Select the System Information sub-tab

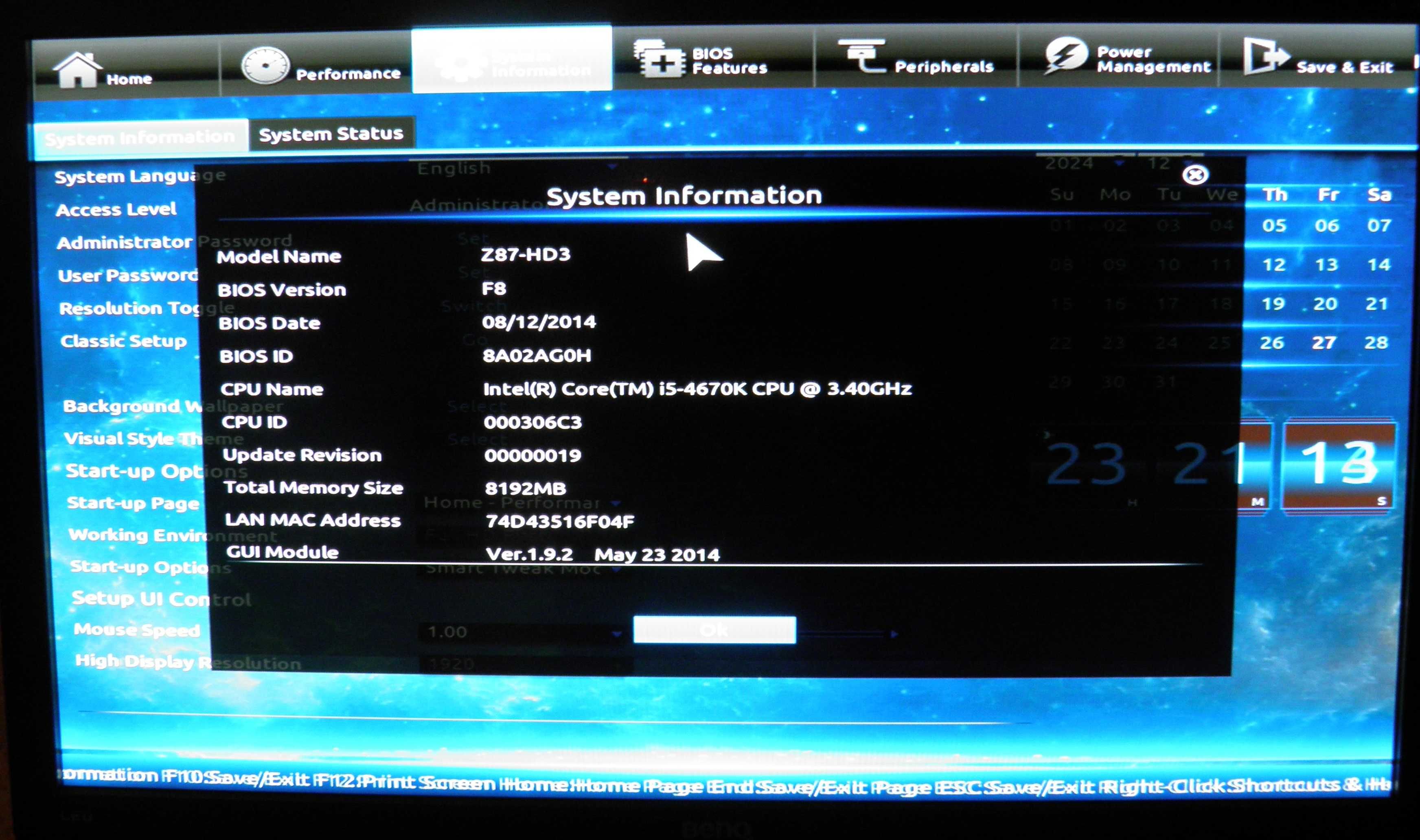click(140, 137)
